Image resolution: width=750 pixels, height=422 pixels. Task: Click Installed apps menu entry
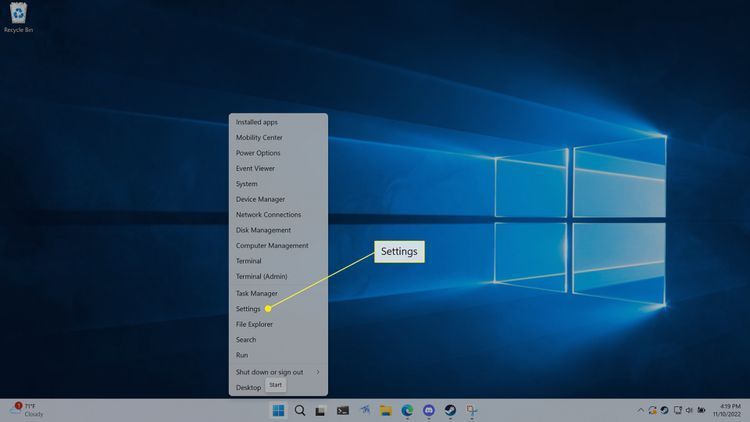click(x=257, y=122)
